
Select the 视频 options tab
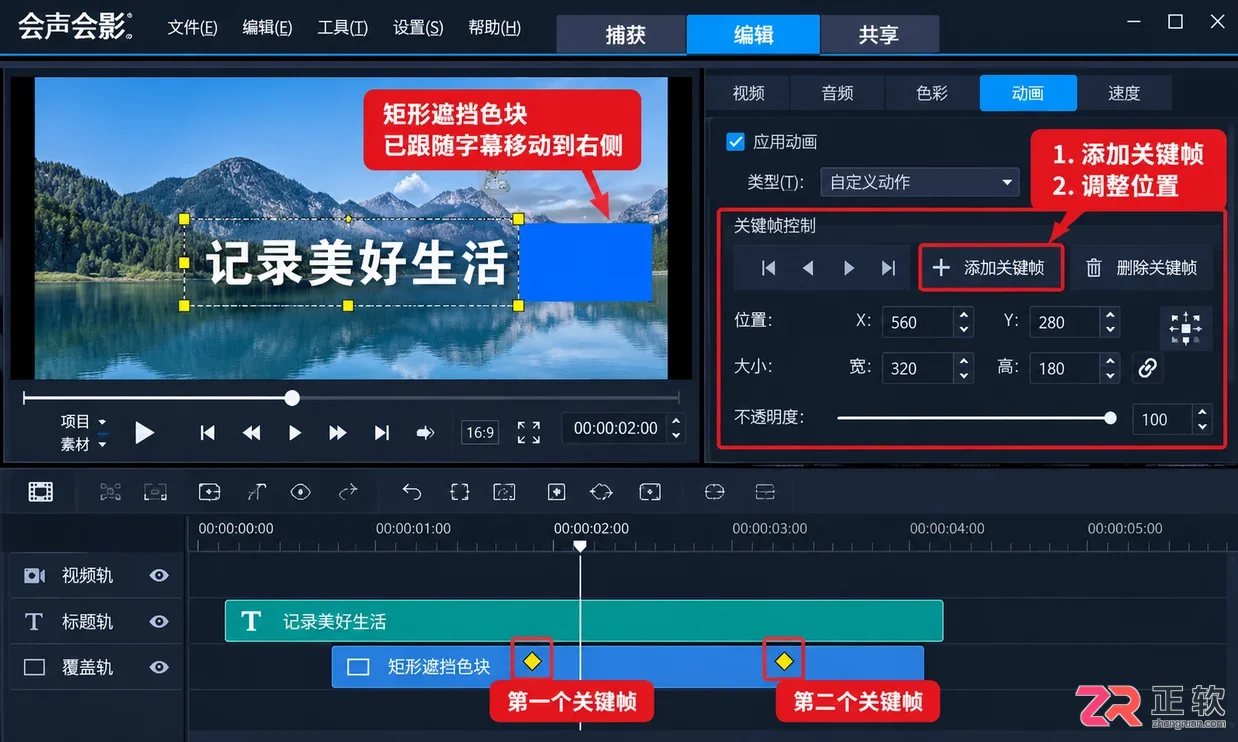(x=748, y=93)
